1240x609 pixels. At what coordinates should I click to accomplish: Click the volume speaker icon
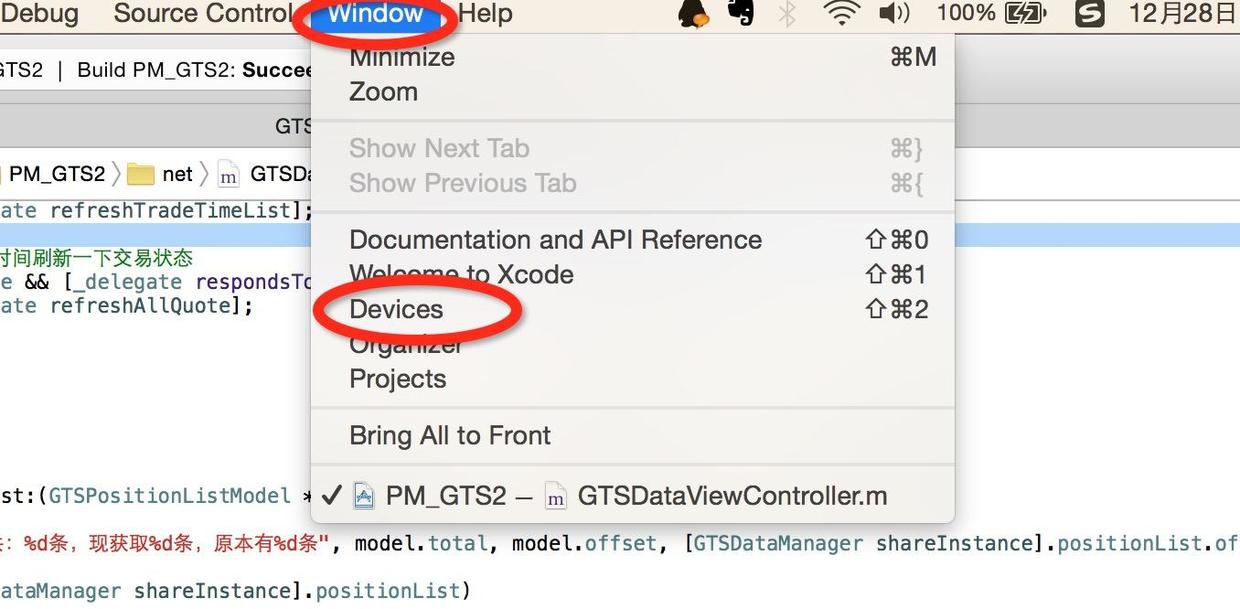point(893,14)
